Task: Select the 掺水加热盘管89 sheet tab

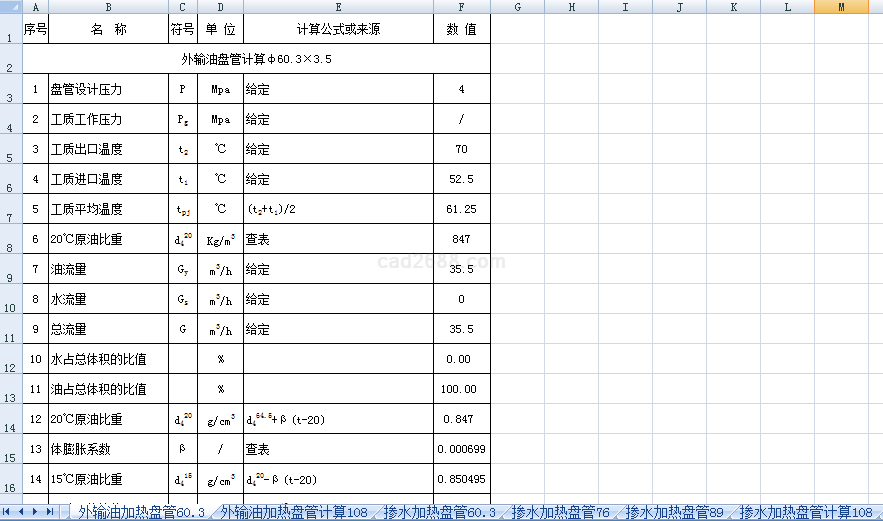Action: coord(674,512)
